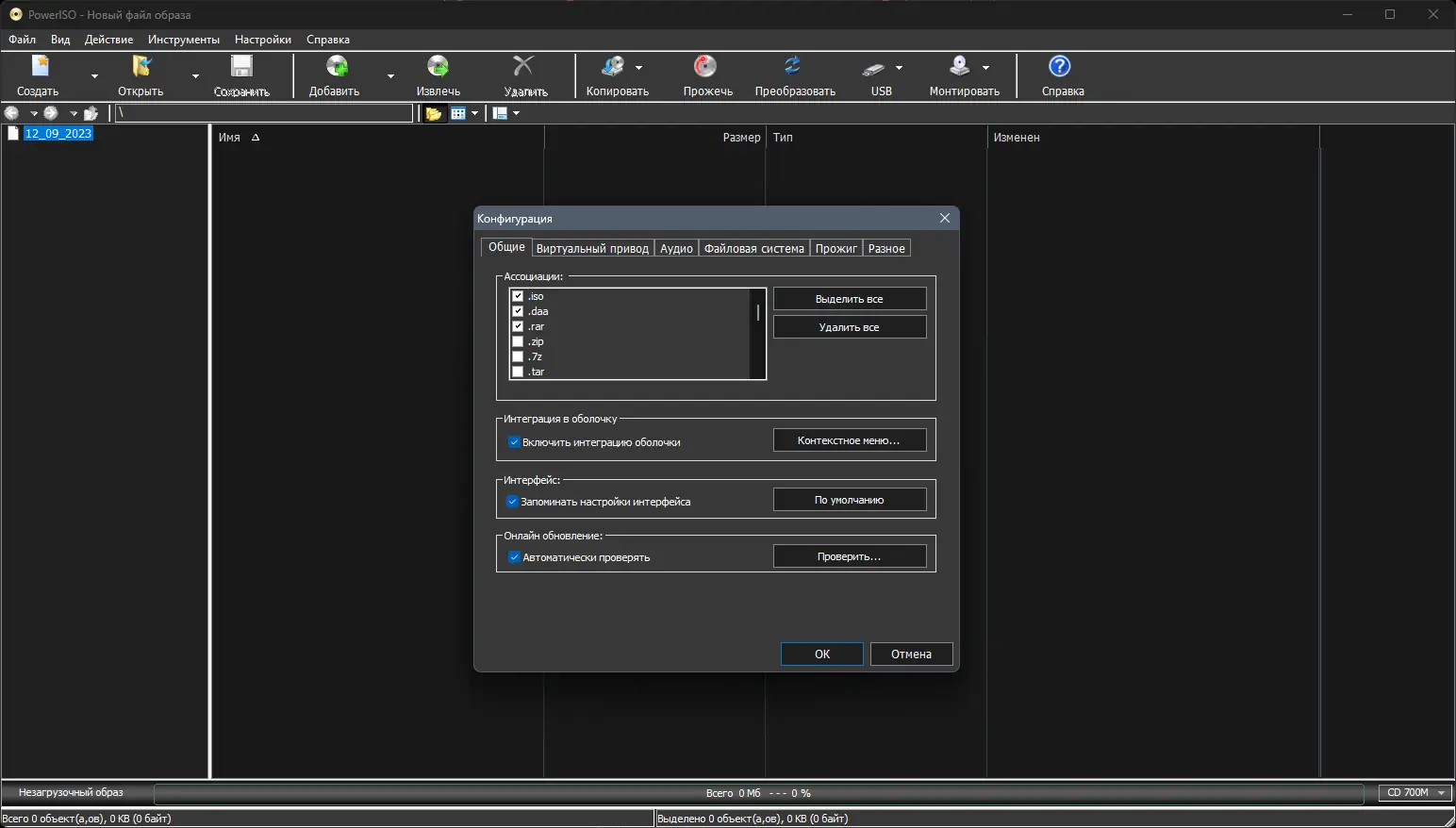
Task: Click the Имя column header
Action: pos(377,138)
